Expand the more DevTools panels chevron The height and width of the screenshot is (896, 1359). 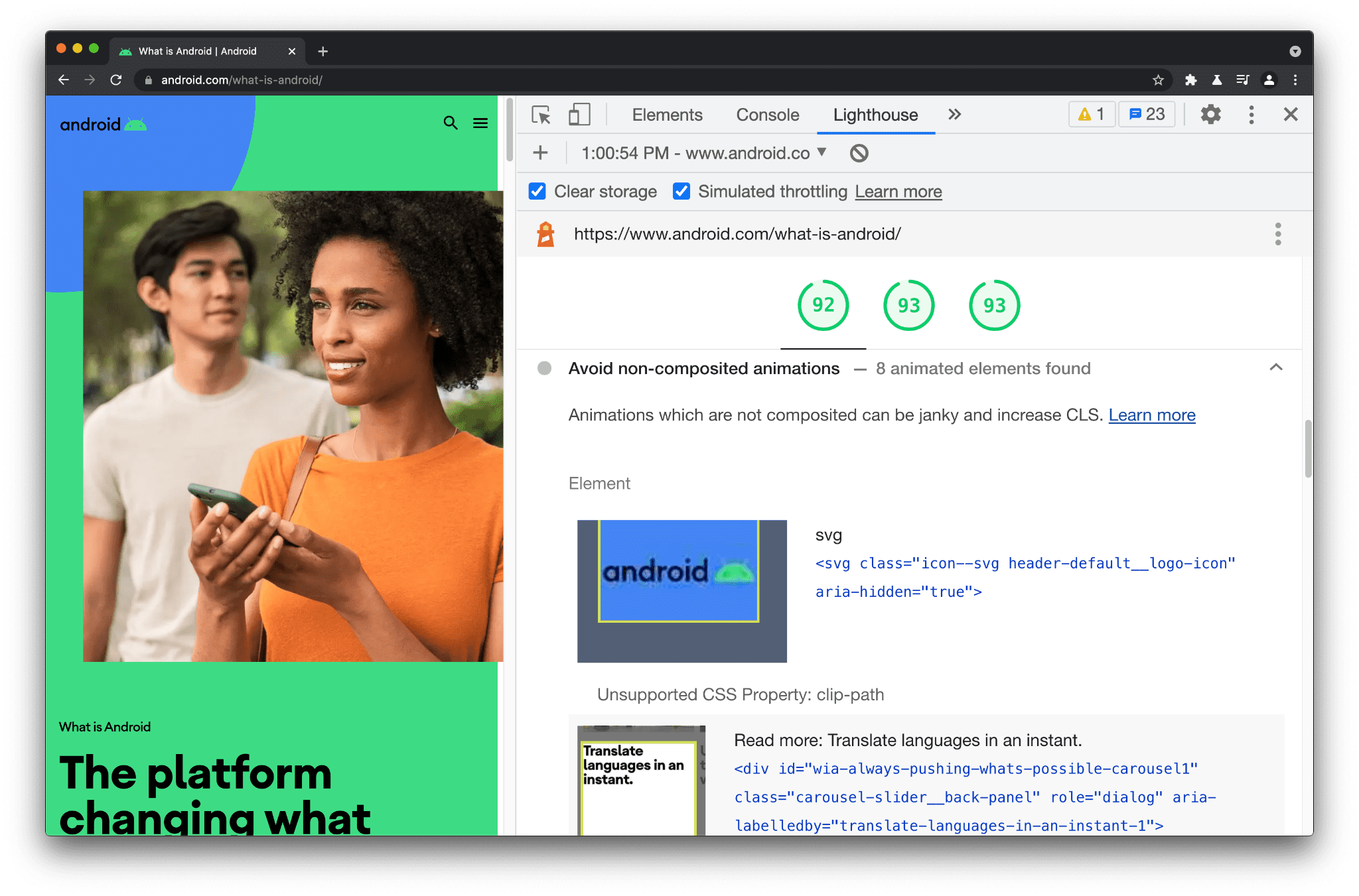pos(955,113)
